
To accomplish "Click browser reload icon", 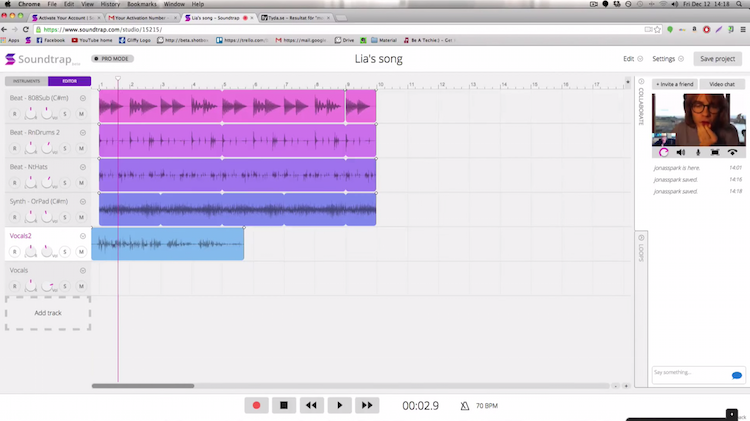I will coord(26,29).
